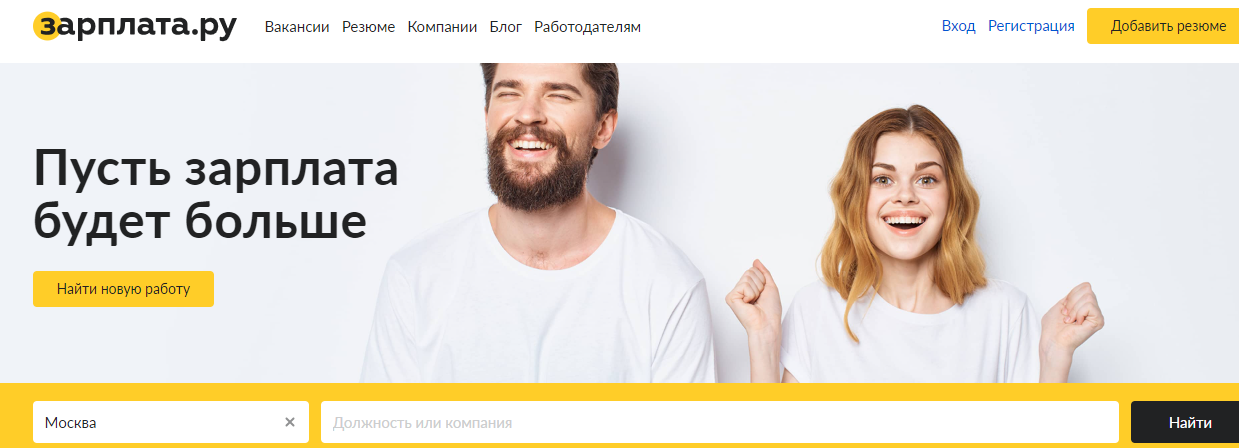Click the Найти новую работу button
Viewport: 1239px width, 448px height.
(123, 289)
